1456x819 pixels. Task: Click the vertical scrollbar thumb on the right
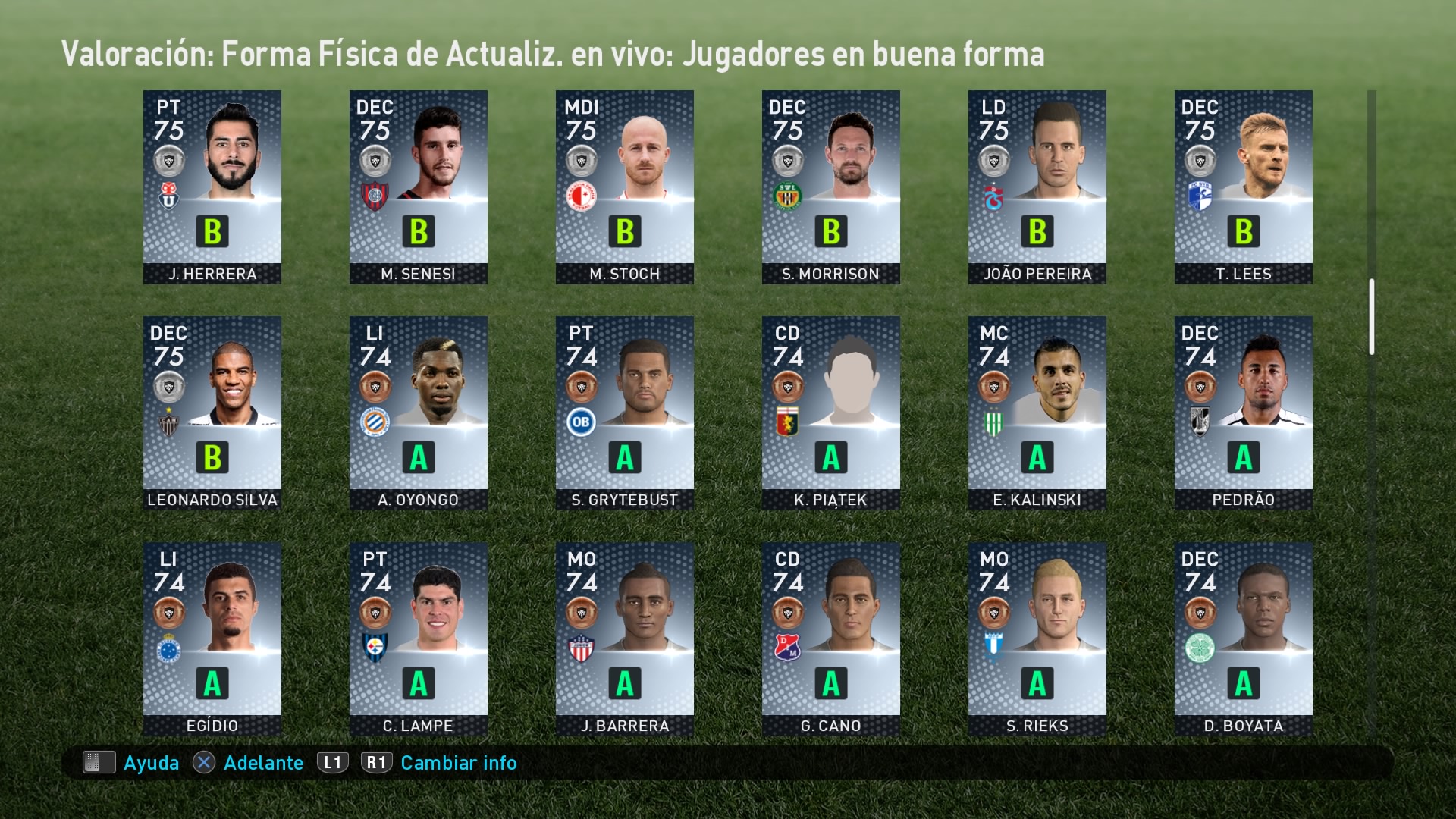(1371, 317)
